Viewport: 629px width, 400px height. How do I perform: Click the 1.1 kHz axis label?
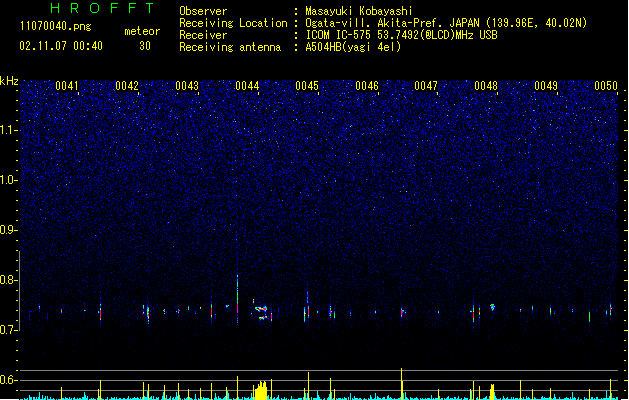pyautogui.click(x=7, y=130)
